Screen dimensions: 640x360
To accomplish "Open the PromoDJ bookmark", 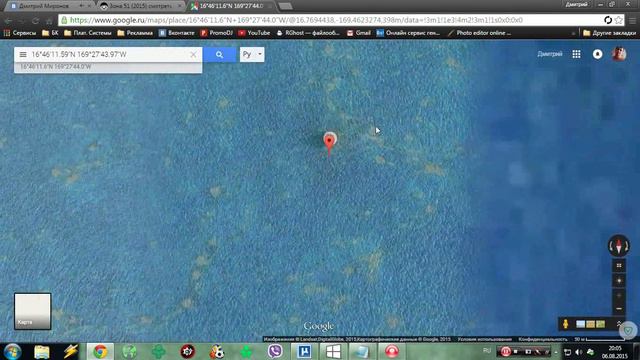I will coord(216,33).
